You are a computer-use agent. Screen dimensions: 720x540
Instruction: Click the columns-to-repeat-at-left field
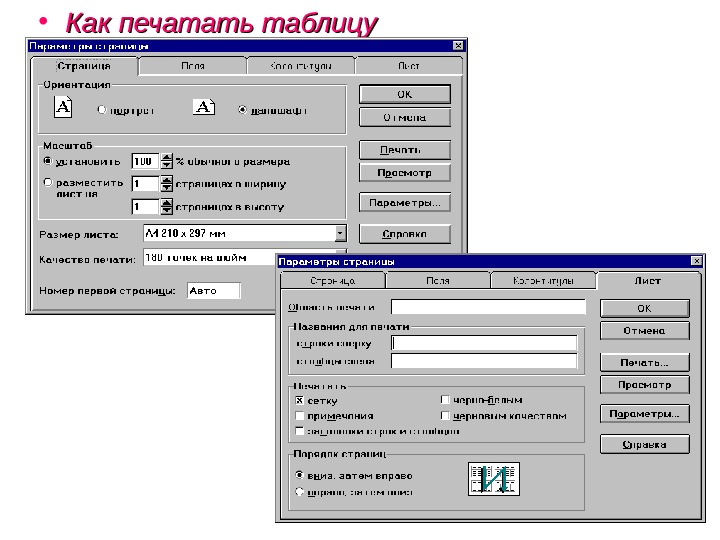pyautogui.click(x=484, y=361)
